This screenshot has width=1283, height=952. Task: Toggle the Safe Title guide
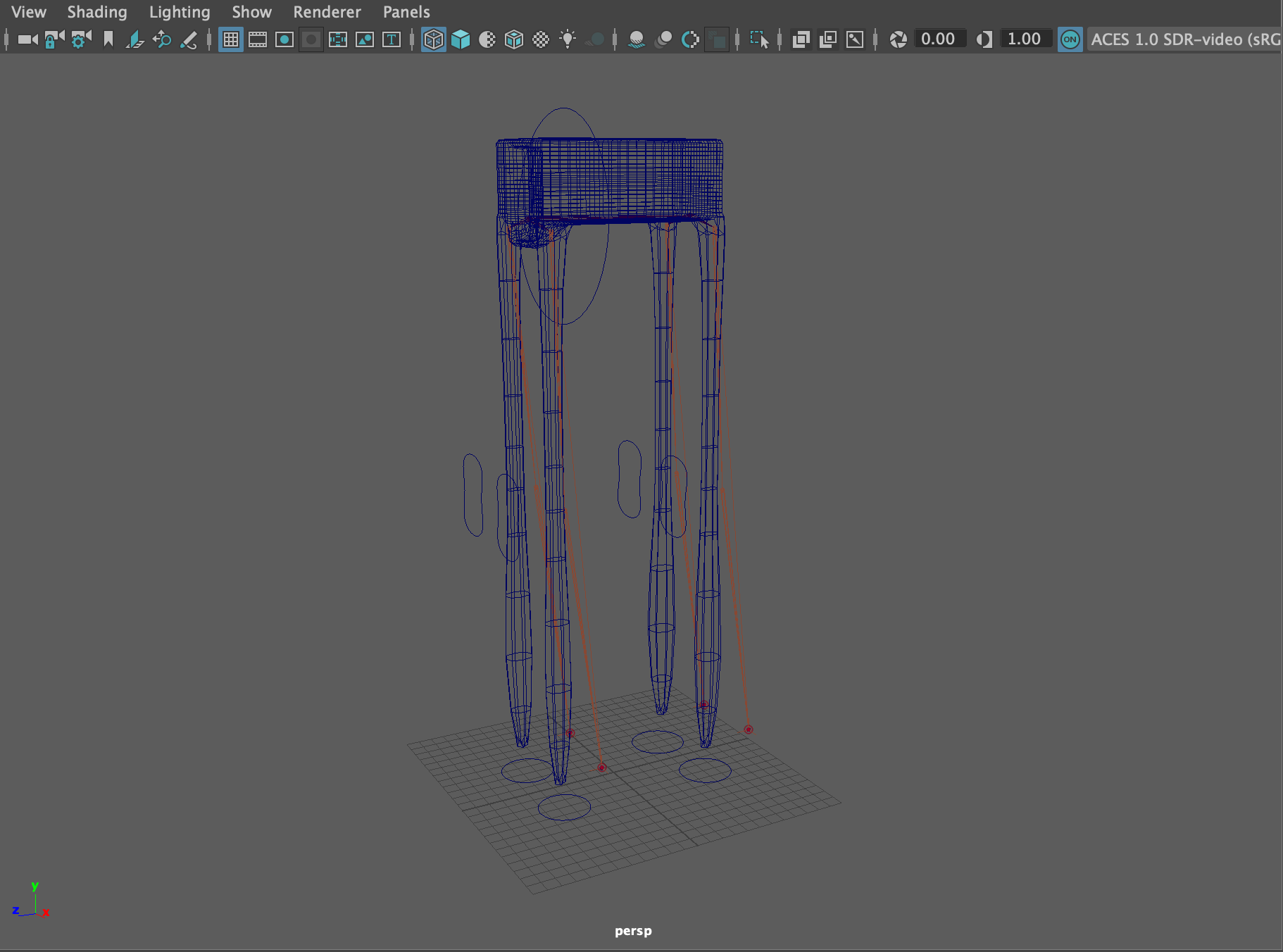point(392,39)
